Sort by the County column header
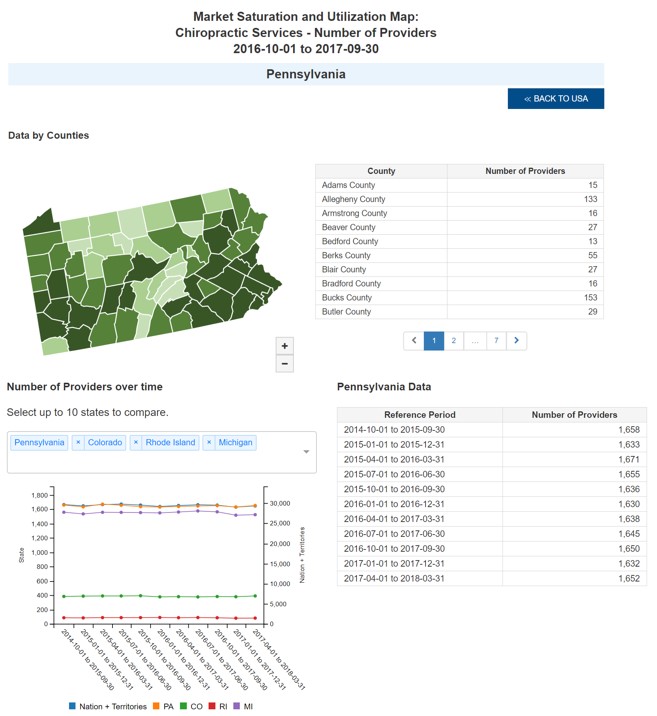The height and width of the screenshot is (716, 657). click(x=381, y=171)
